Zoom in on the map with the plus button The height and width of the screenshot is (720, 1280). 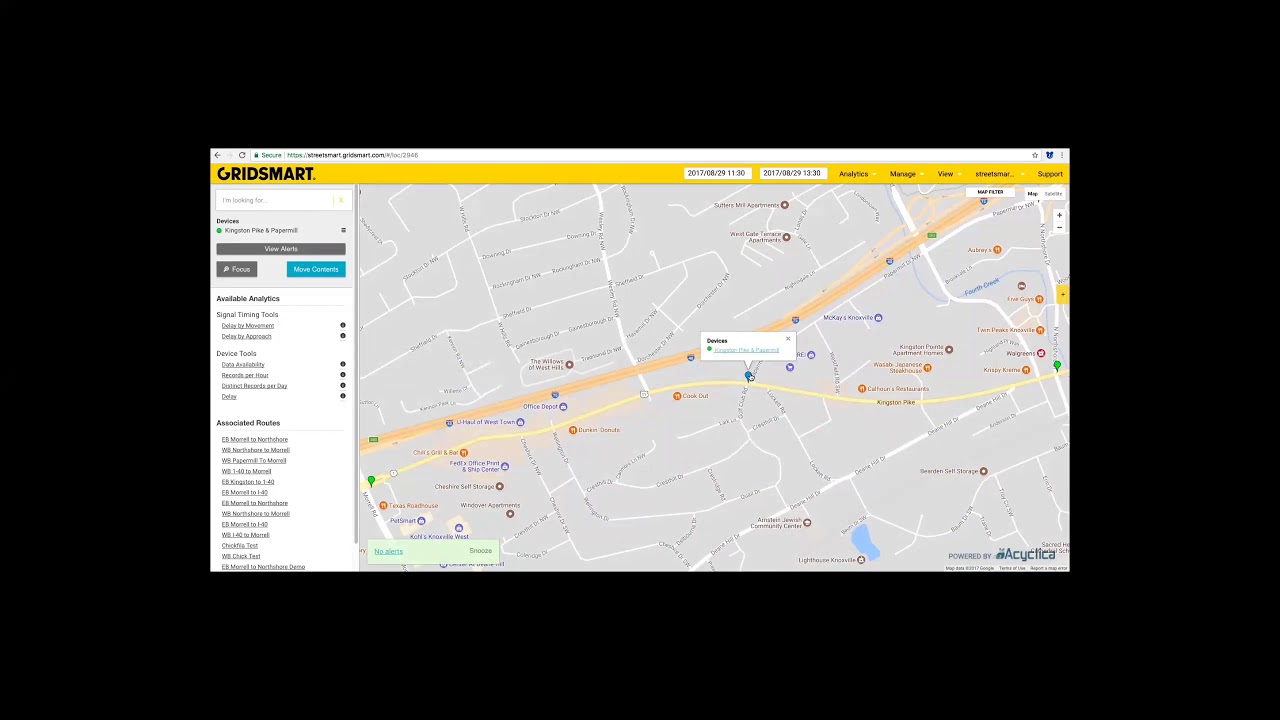coord(1059,215)
